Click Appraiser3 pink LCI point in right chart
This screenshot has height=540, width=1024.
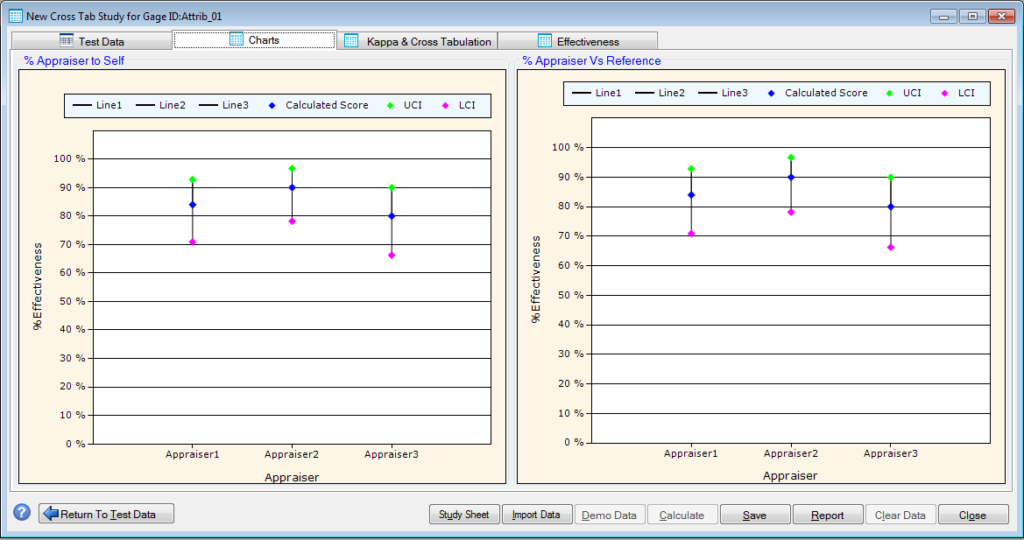click(x=890, y=247)
